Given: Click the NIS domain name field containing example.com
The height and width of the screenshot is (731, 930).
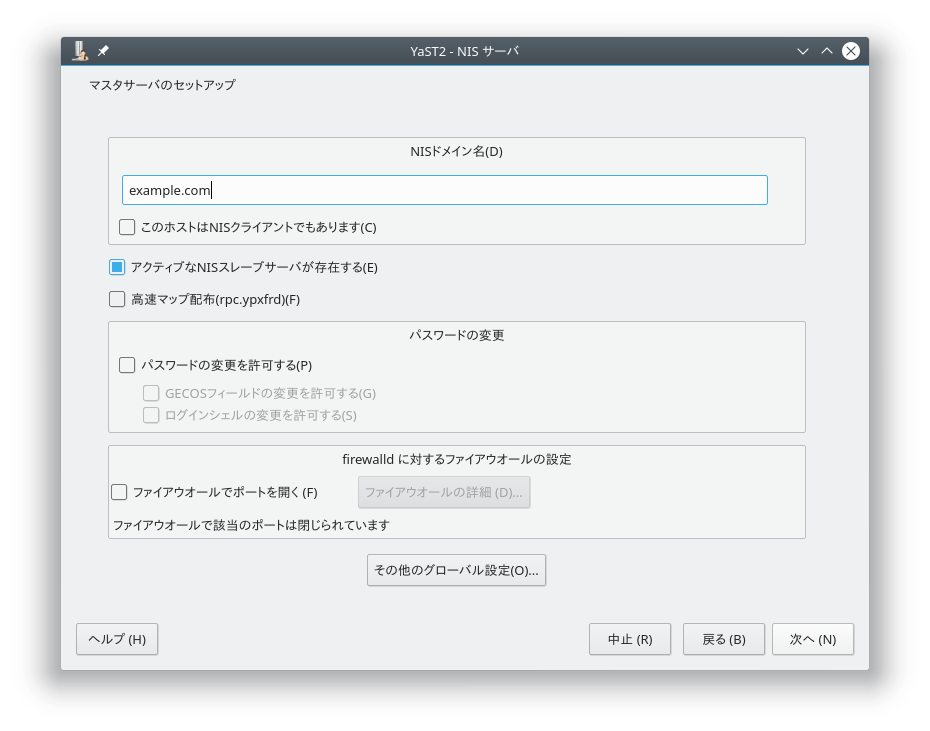Looking at the screenshot, I should (444, 190).
